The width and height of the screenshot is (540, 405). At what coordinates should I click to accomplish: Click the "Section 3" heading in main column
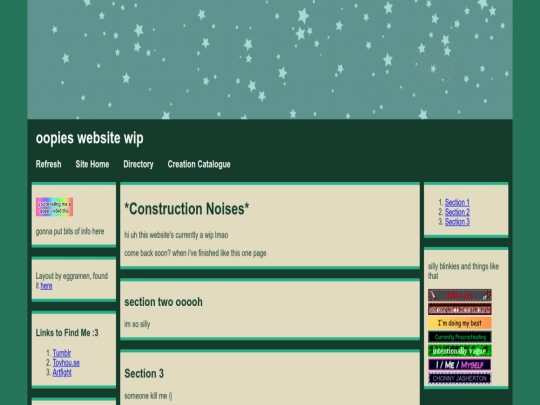click(x=144, y=373)
